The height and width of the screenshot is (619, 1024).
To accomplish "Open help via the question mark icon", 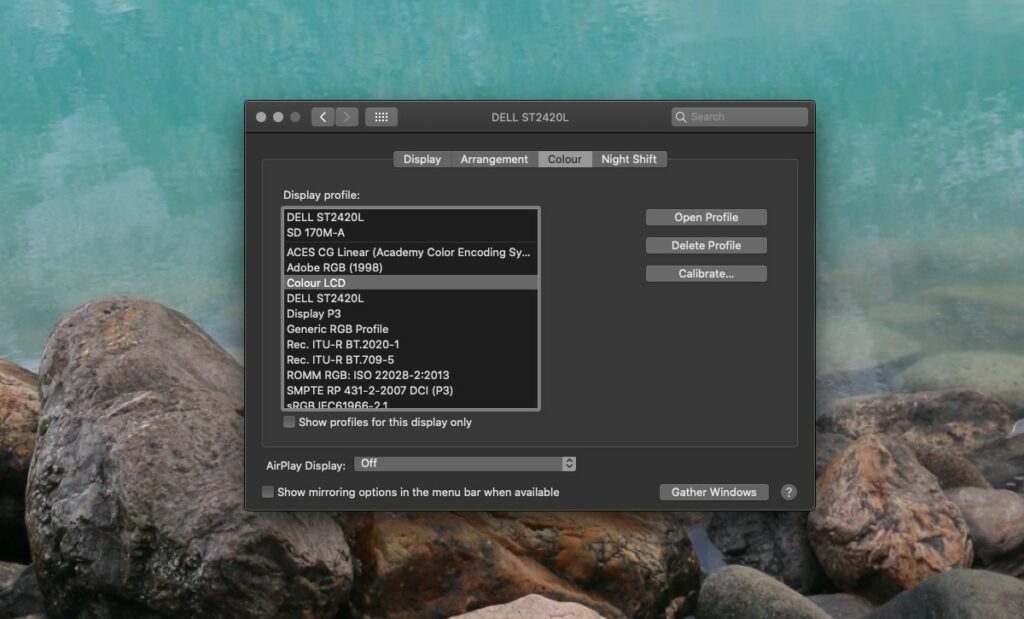I will 788,491.
